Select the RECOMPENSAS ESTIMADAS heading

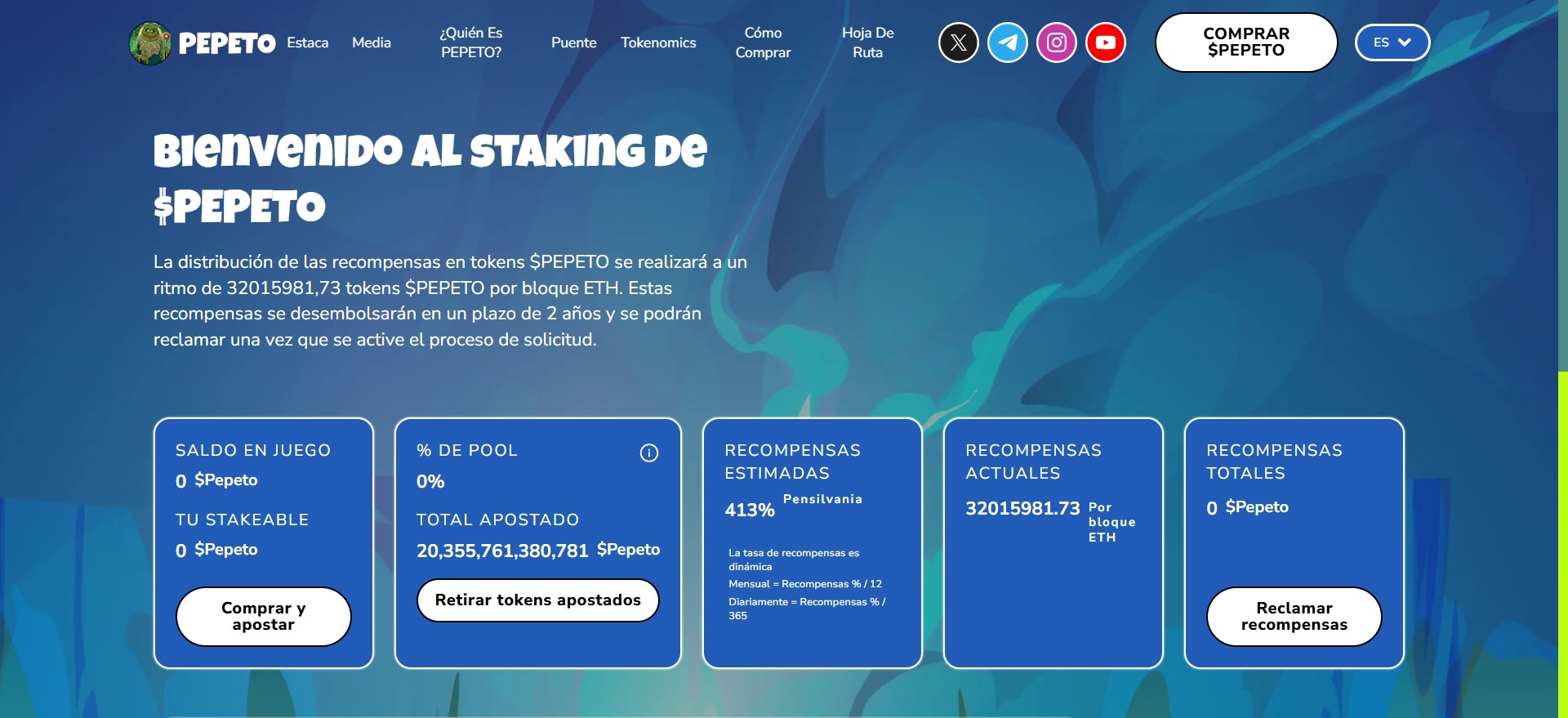[792, 462]
